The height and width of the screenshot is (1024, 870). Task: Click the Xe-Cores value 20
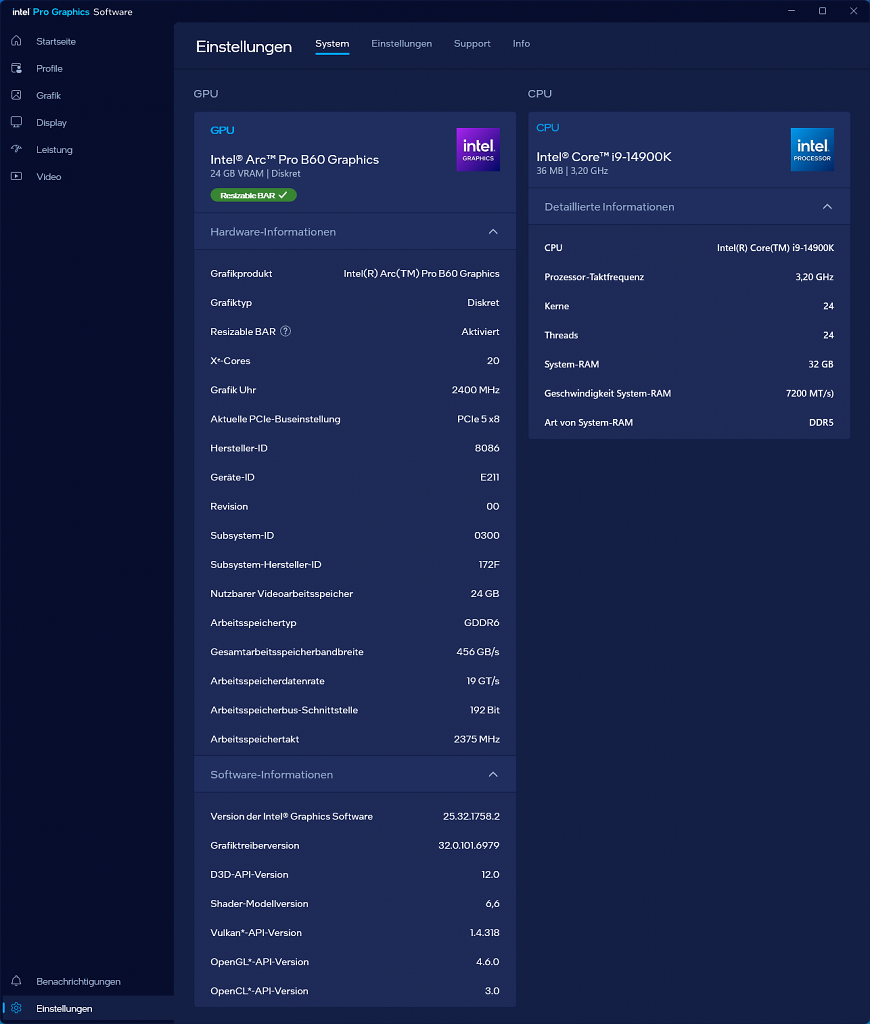[x=493, y=360]
